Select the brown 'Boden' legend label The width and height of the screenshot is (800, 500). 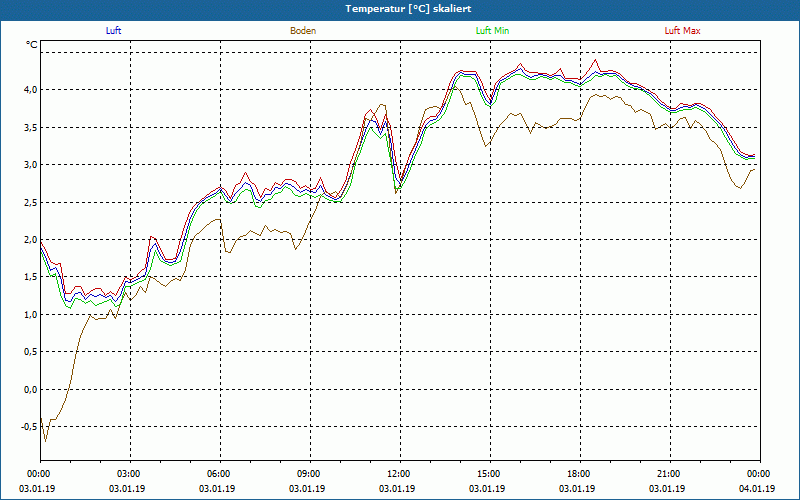(303, 31)
